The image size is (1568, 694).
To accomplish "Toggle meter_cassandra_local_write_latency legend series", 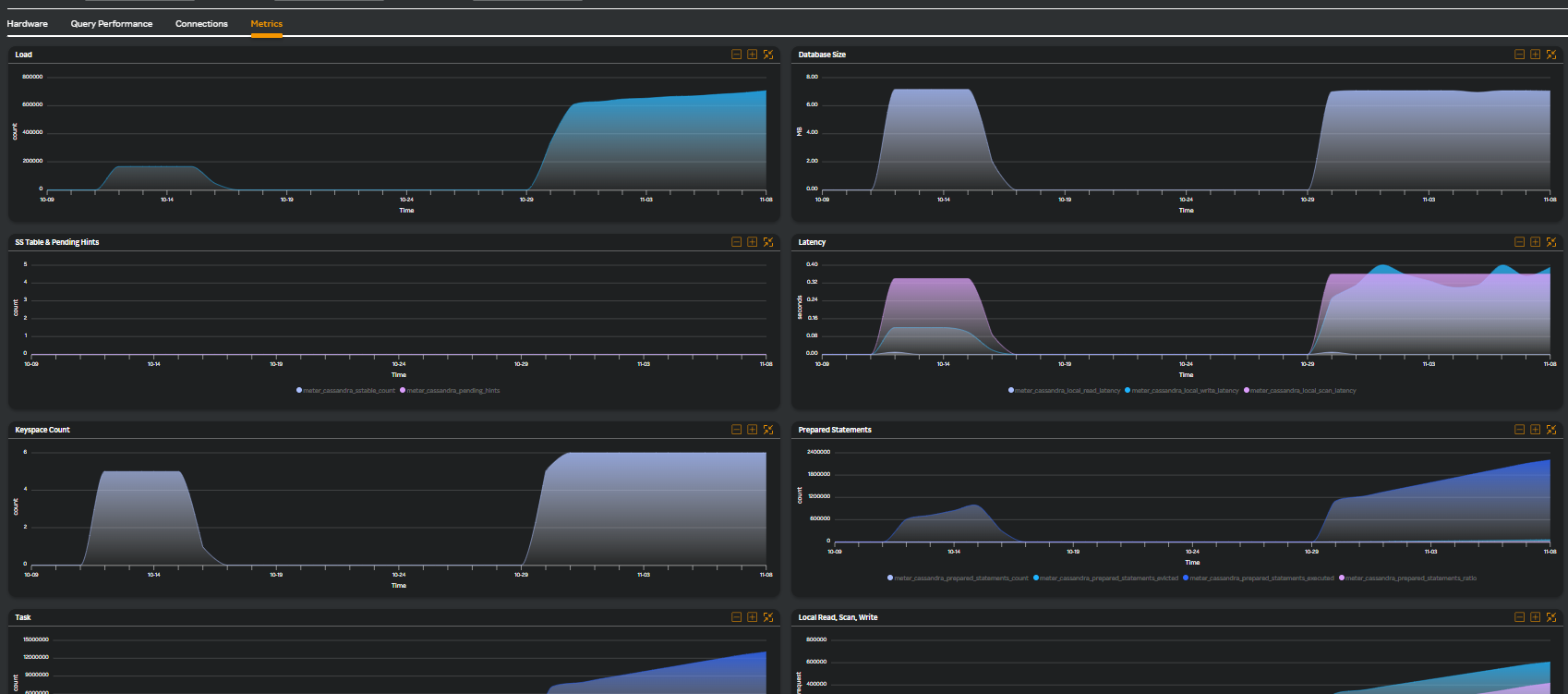I will (1182, 391).
